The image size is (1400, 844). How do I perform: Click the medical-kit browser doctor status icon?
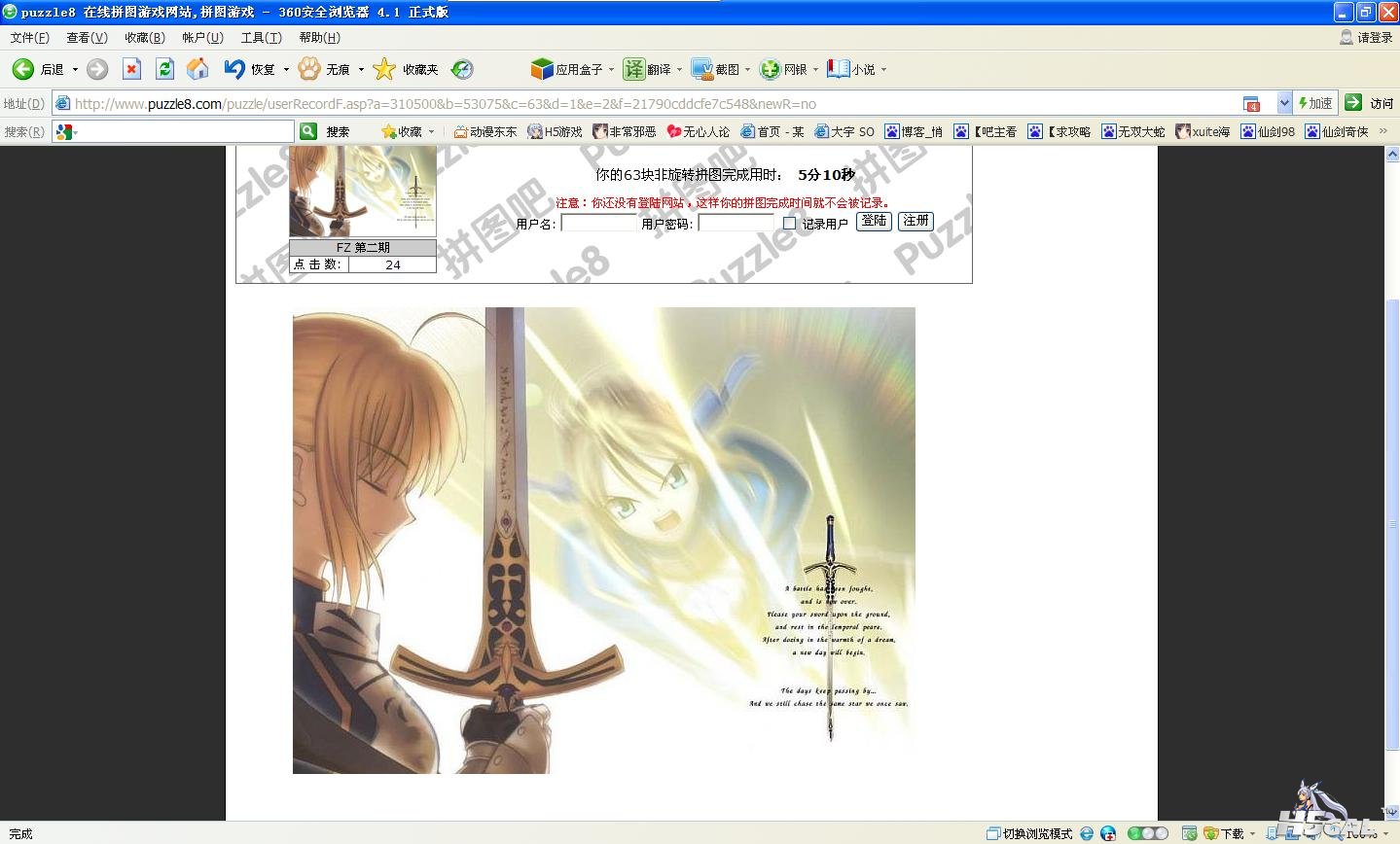tap(1108, 833)
